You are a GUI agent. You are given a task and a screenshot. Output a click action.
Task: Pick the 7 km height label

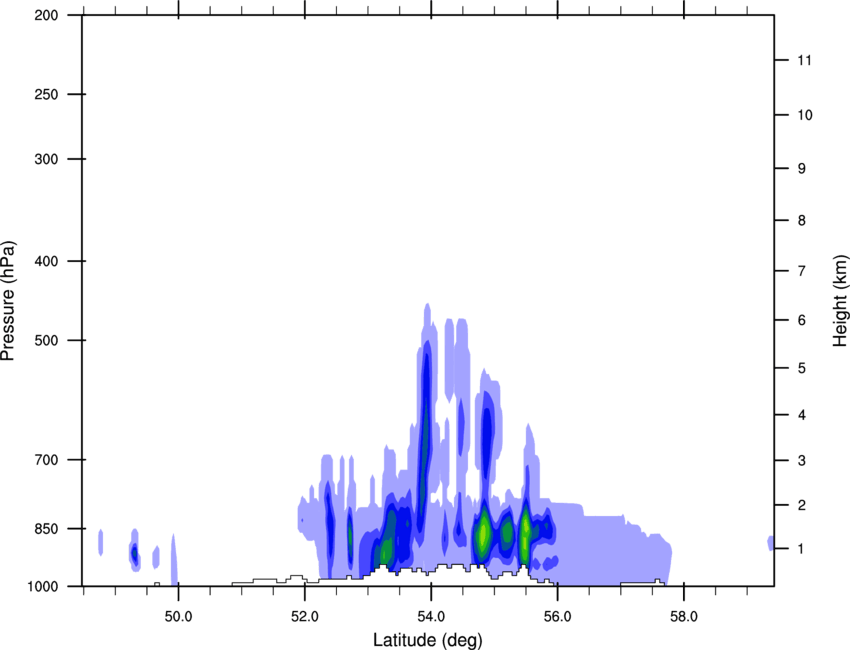[x=802, y=271]
